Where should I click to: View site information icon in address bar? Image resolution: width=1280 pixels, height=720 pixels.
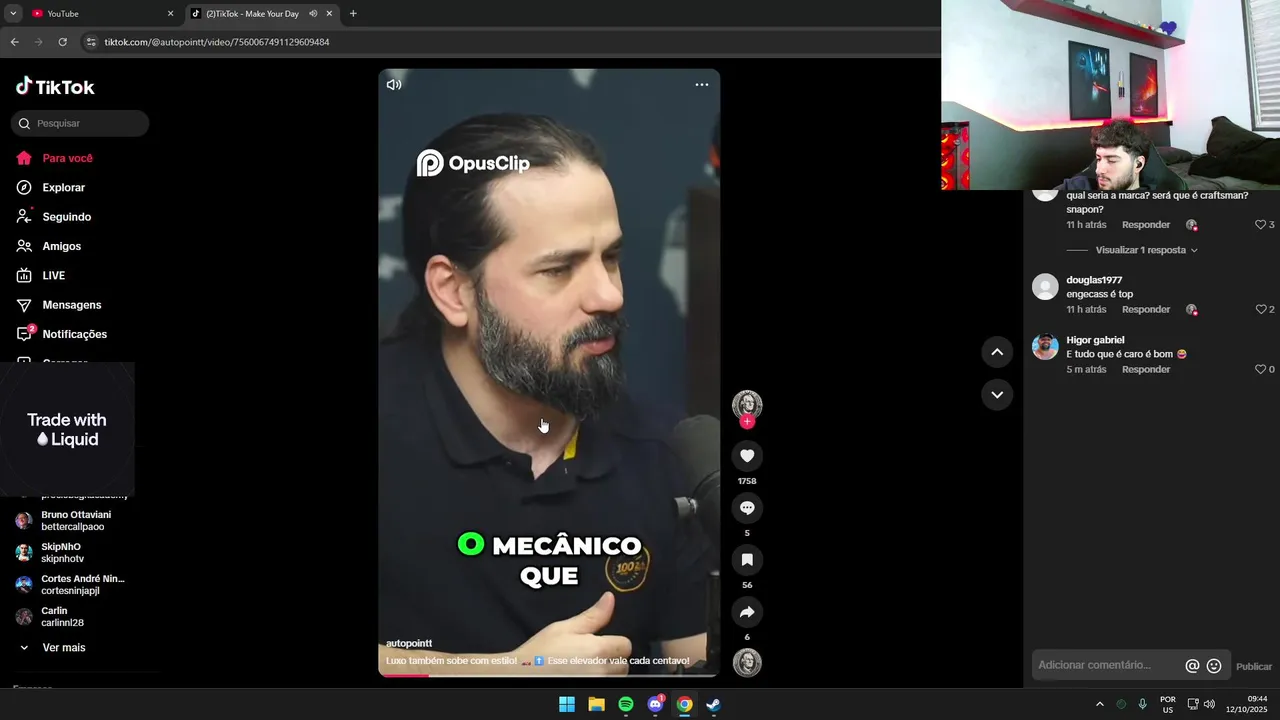click(x=91, y=42)
